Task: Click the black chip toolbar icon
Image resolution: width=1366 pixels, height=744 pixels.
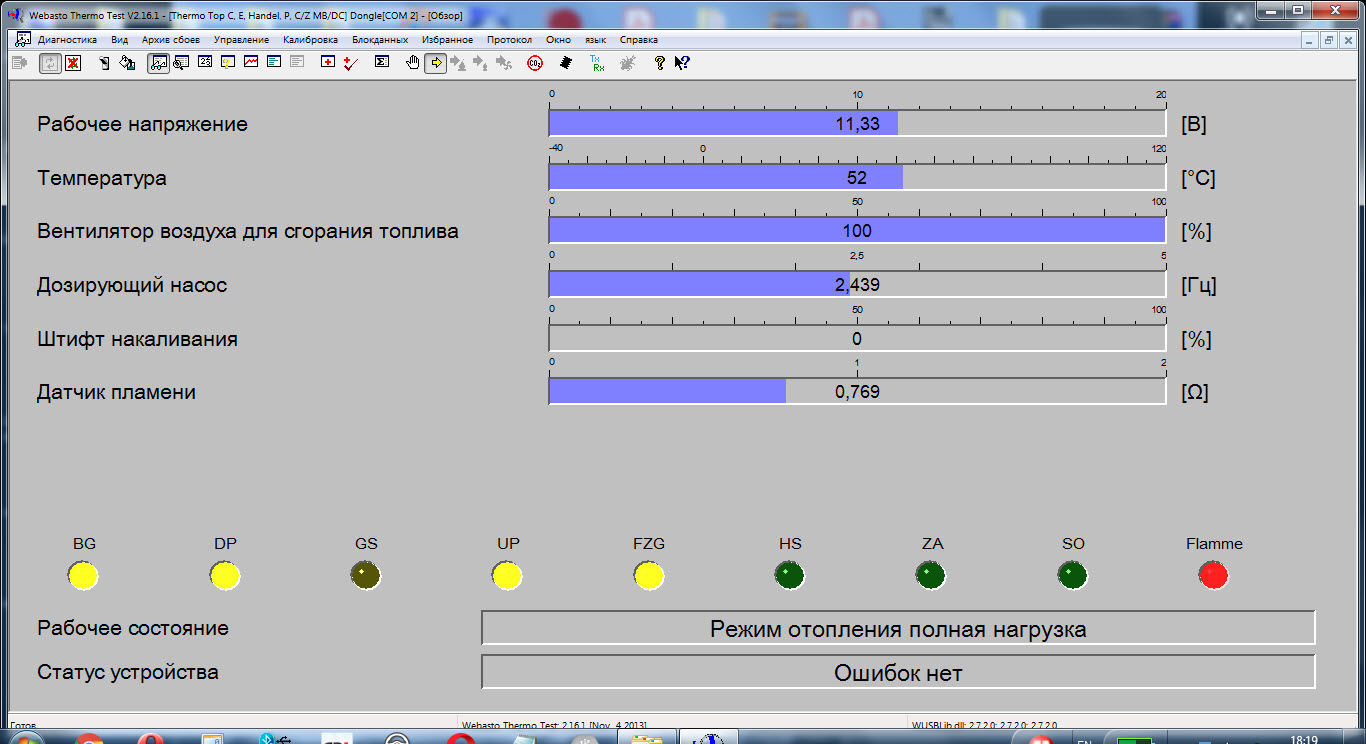Action: coord(565,63)
